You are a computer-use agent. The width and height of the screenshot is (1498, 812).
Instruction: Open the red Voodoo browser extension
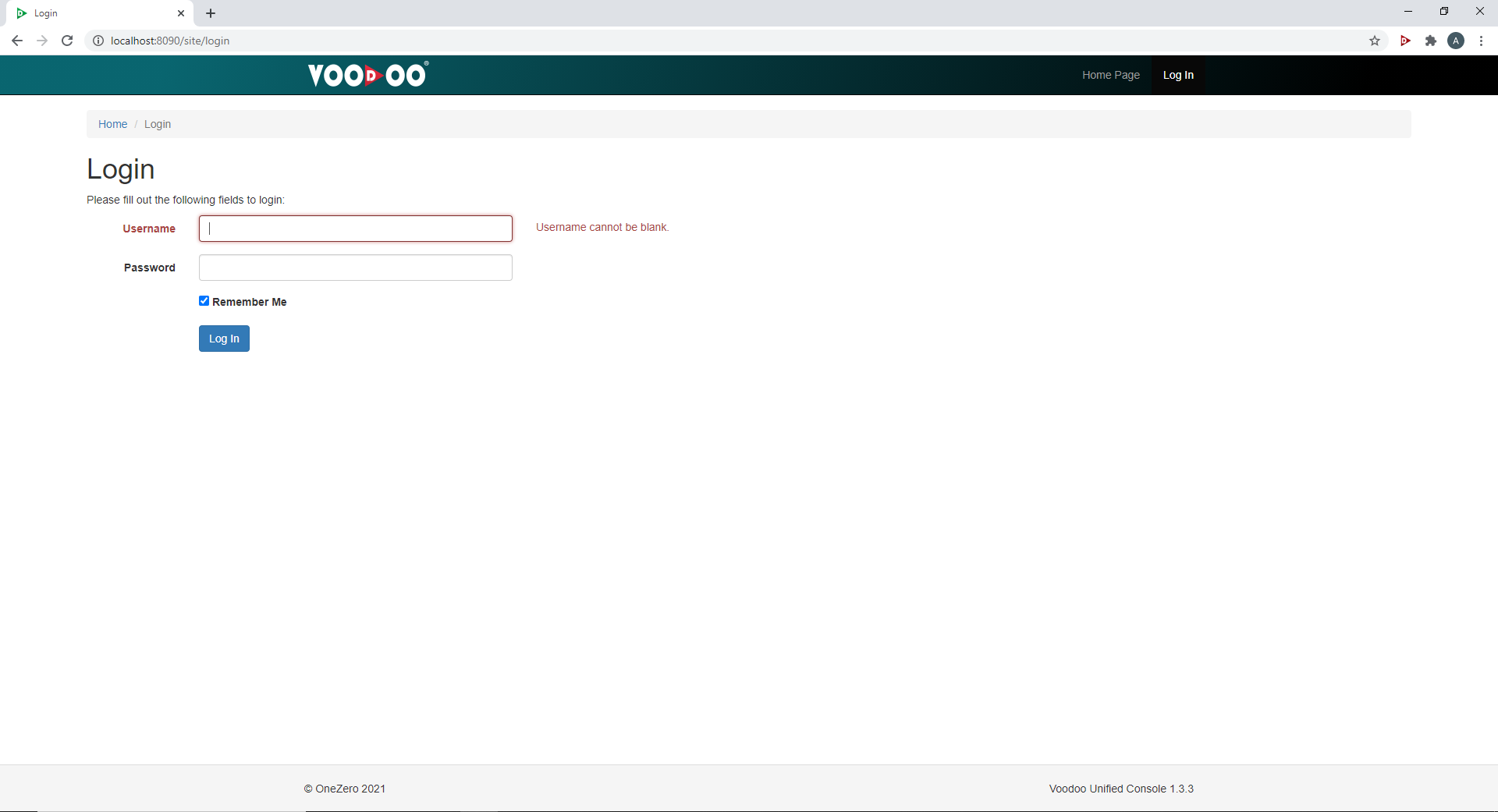[1405, 41]
